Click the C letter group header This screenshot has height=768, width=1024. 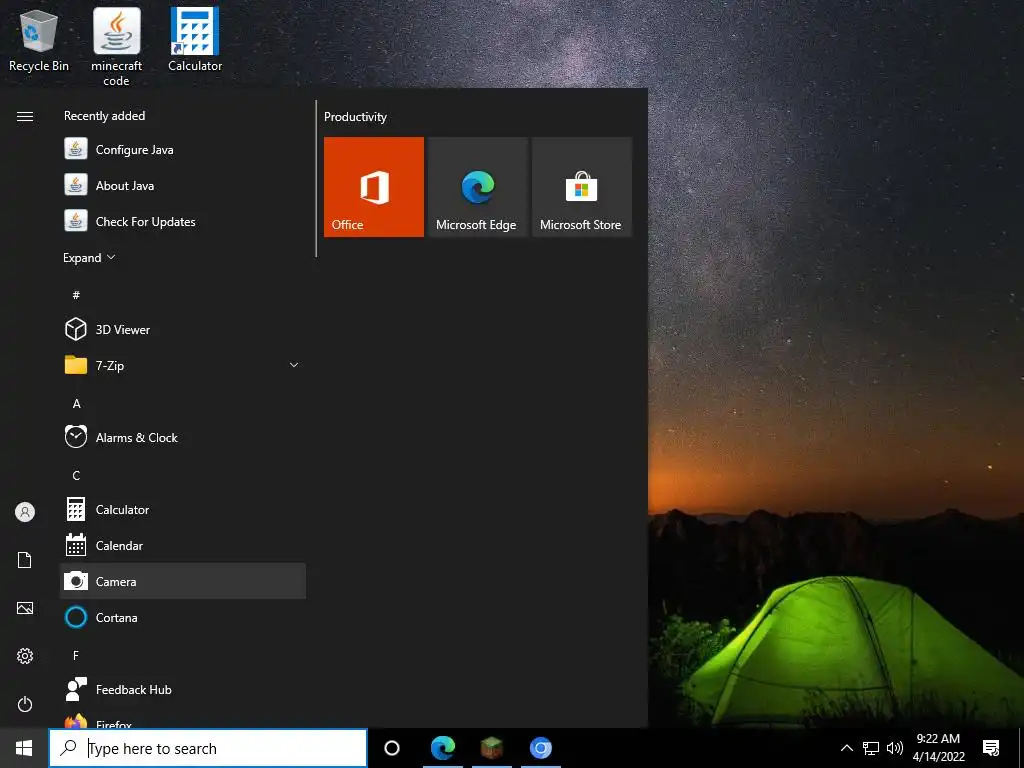pyautogui.click(x=76, y=475)
